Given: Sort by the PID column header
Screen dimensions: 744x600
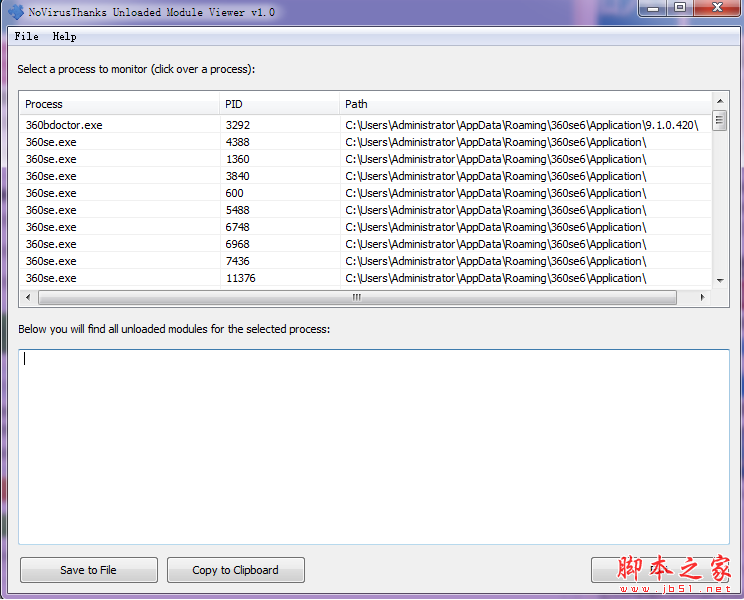Looking at the screenshot, I should point(279,104).
